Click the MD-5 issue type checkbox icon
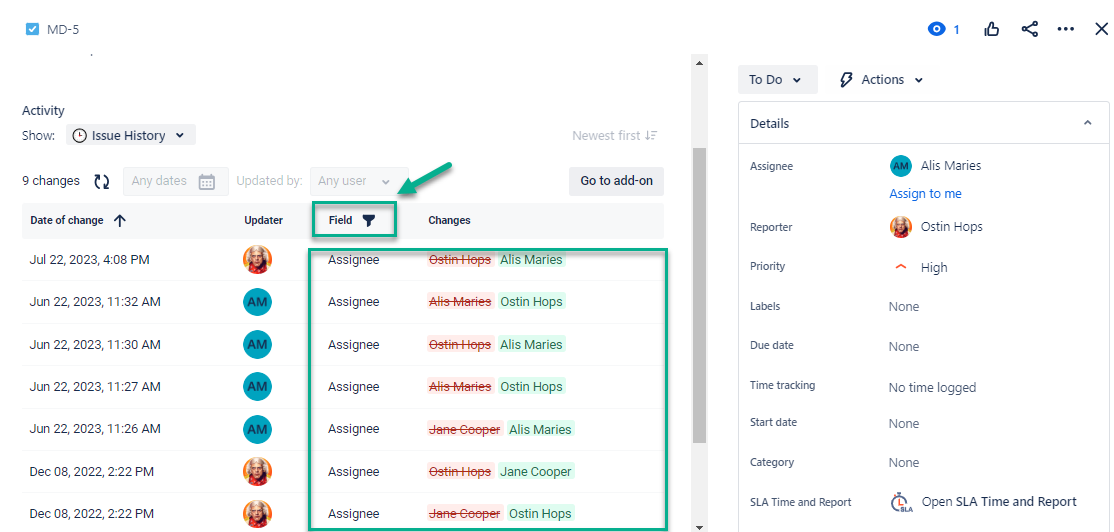This screenshot has height=532, width=1114. point(32,29)
